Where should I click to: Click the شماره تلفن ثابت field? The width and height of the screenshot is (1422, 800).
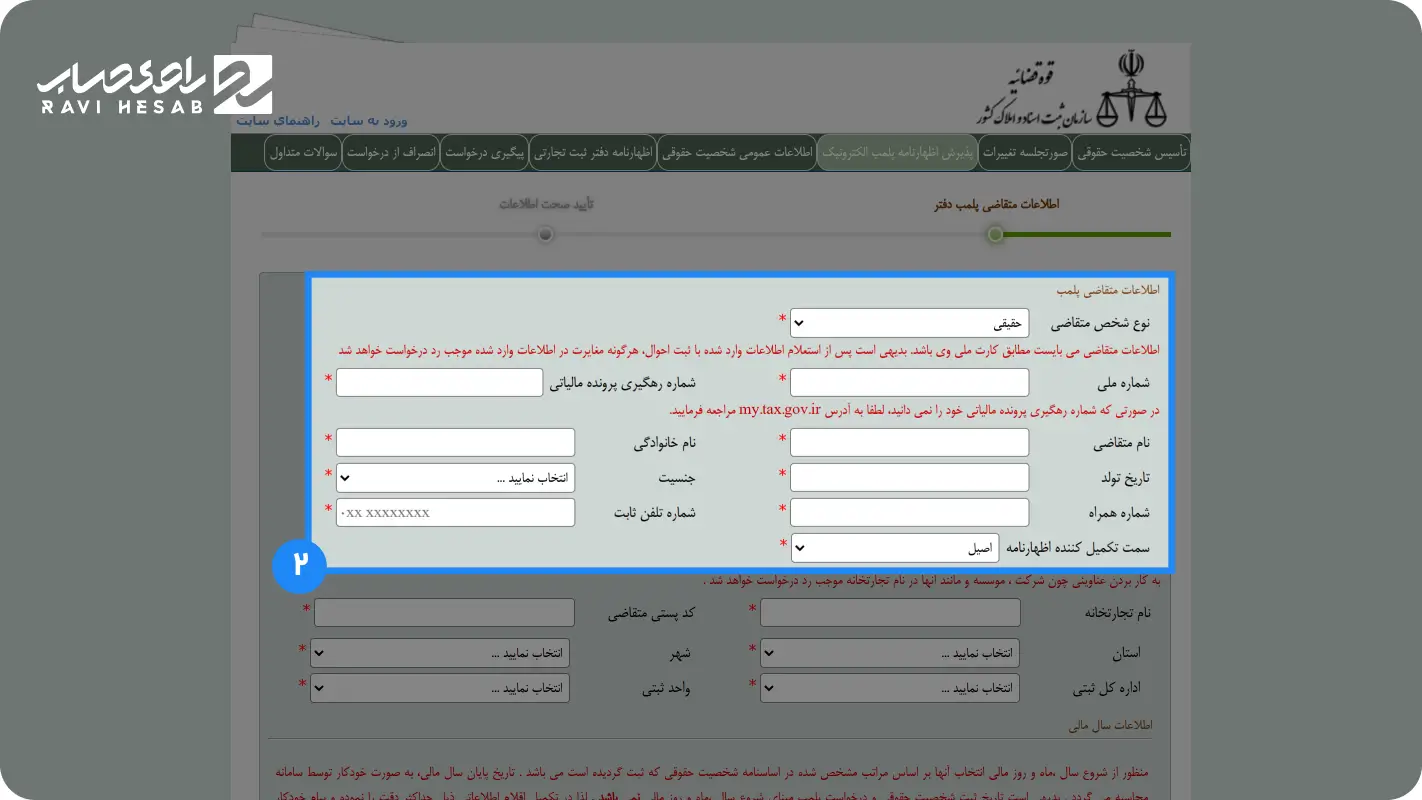tap(455, 512)
